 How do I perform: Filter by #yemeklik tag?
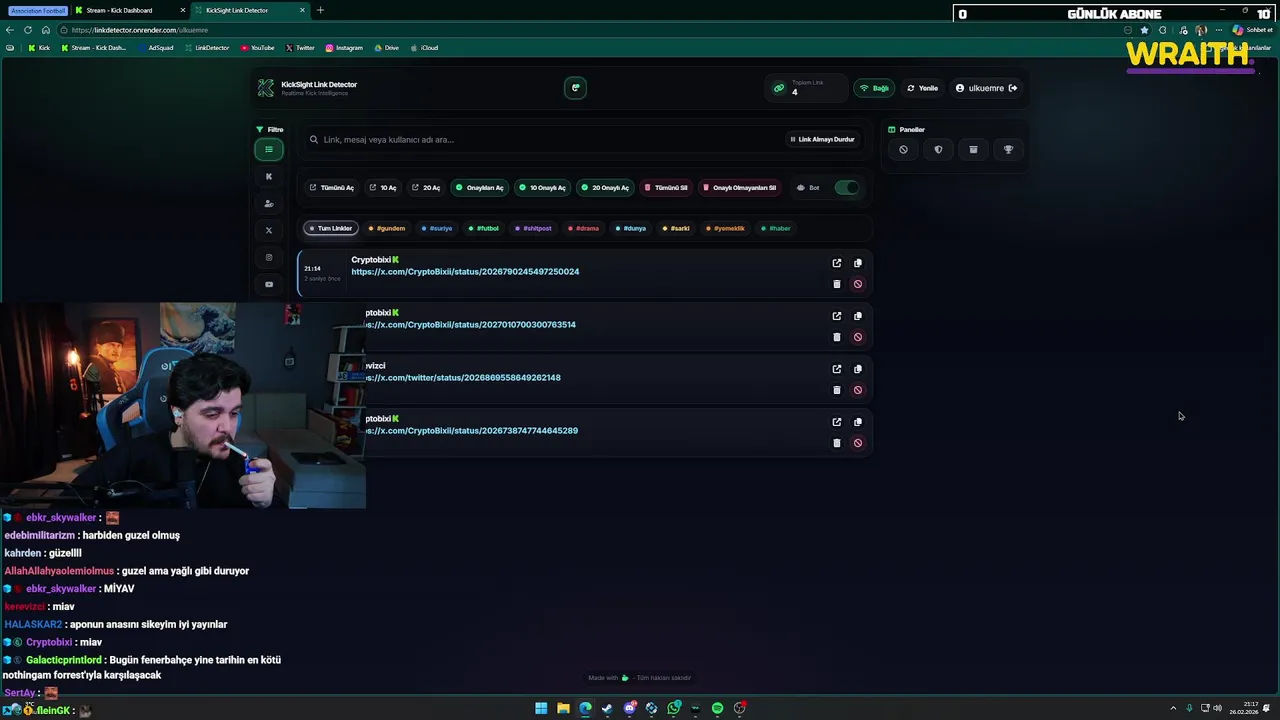726,228
